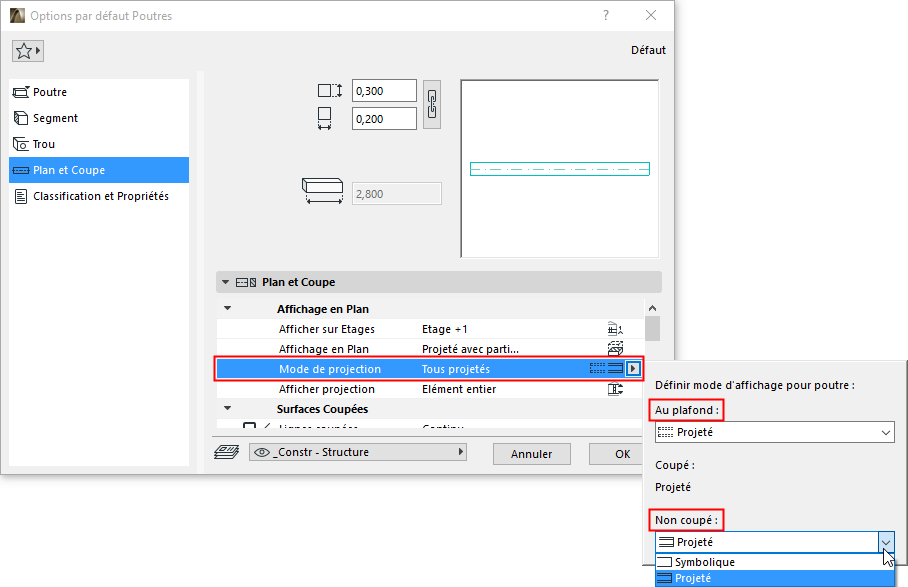This screenshot has height=587, width=908.
Task: Click the beam width icon
Action: coord(324,118)
